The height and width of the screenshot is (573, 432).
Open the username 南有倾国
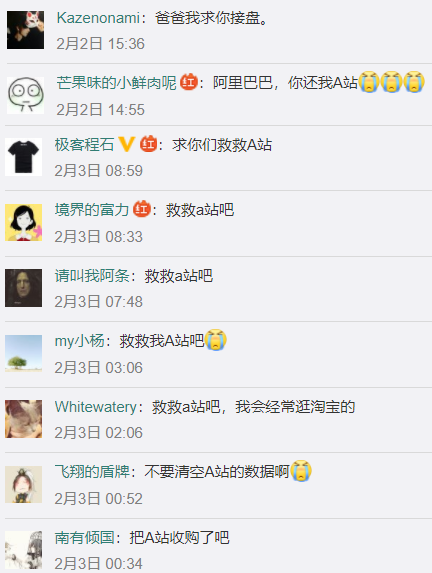[x=84, y=538]
